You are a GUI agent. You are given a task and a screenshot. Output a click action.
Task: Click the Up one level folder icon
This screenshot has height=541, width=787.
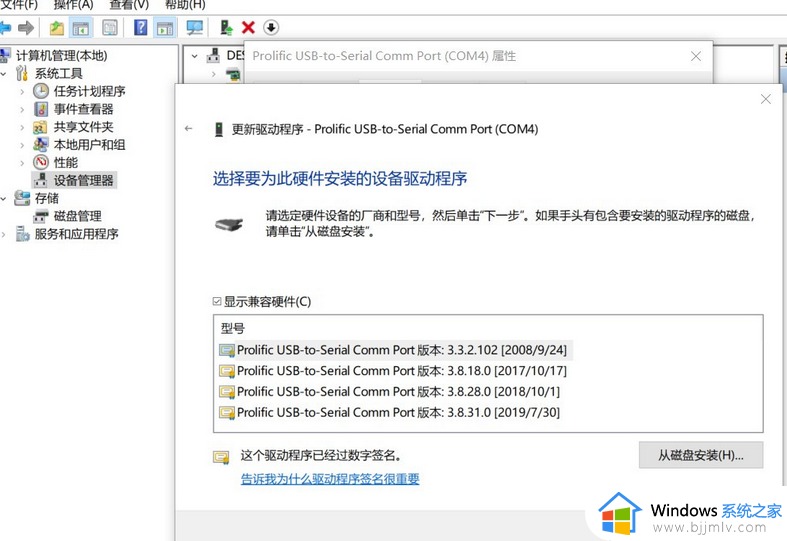pos(57,28)
